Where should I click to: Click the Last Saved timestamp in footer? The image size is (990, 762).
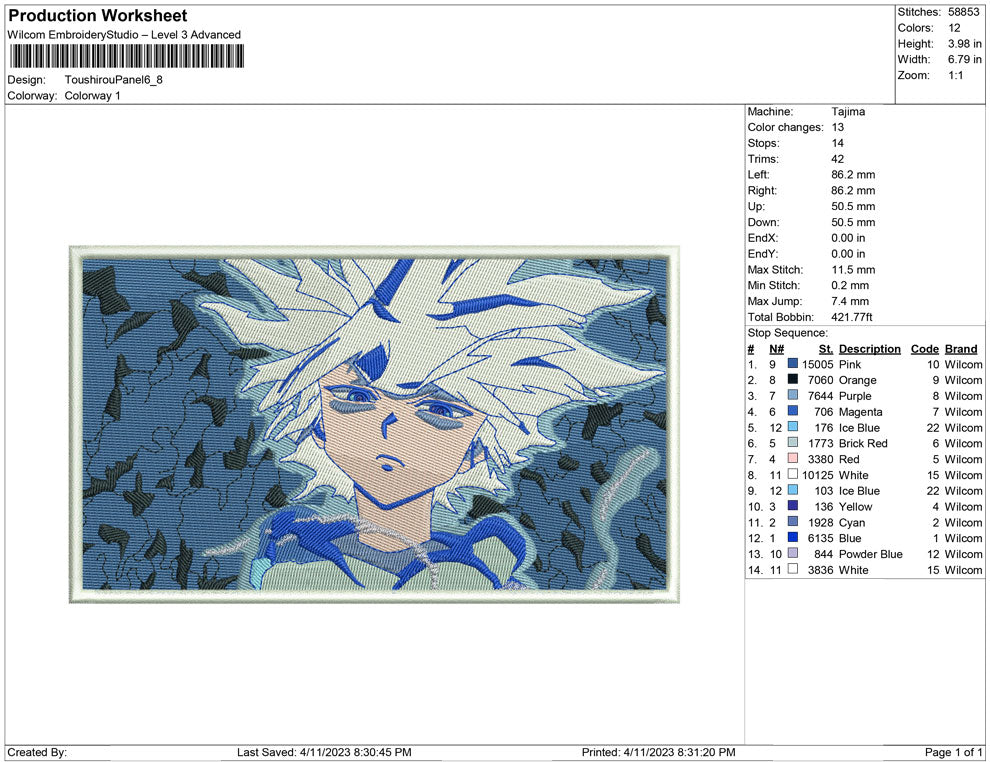point(324,752)
